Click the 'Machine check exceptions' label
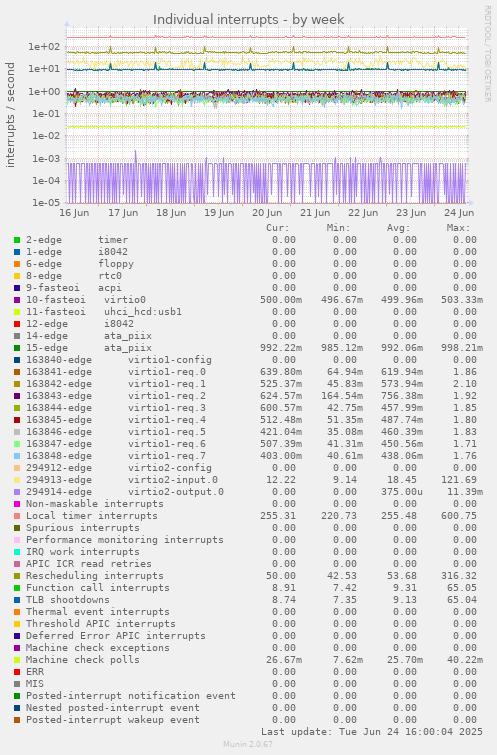This screenshot has width=497, height=755. point(98,648)
